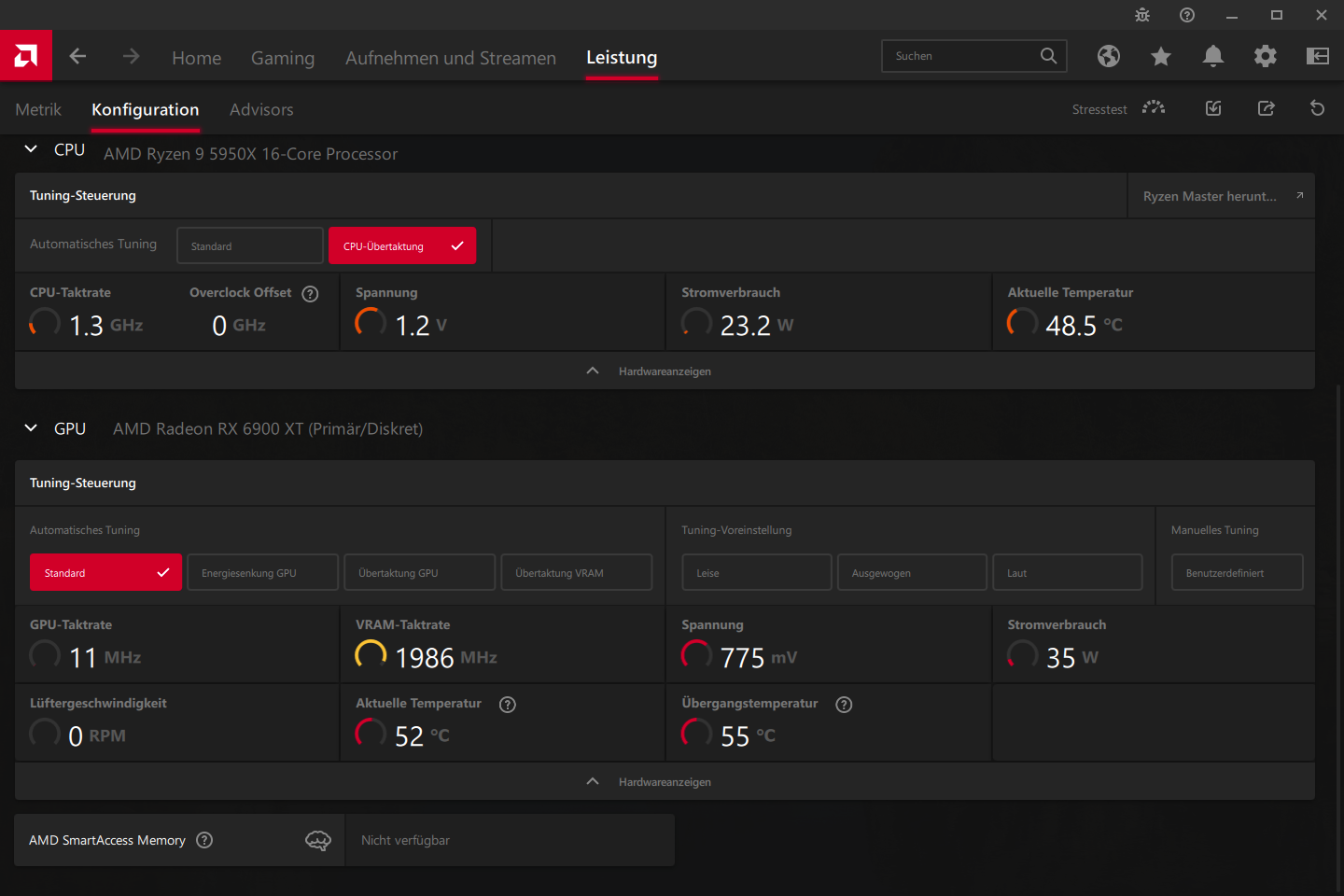Select CPU Standard tuning option

(250, 245)
